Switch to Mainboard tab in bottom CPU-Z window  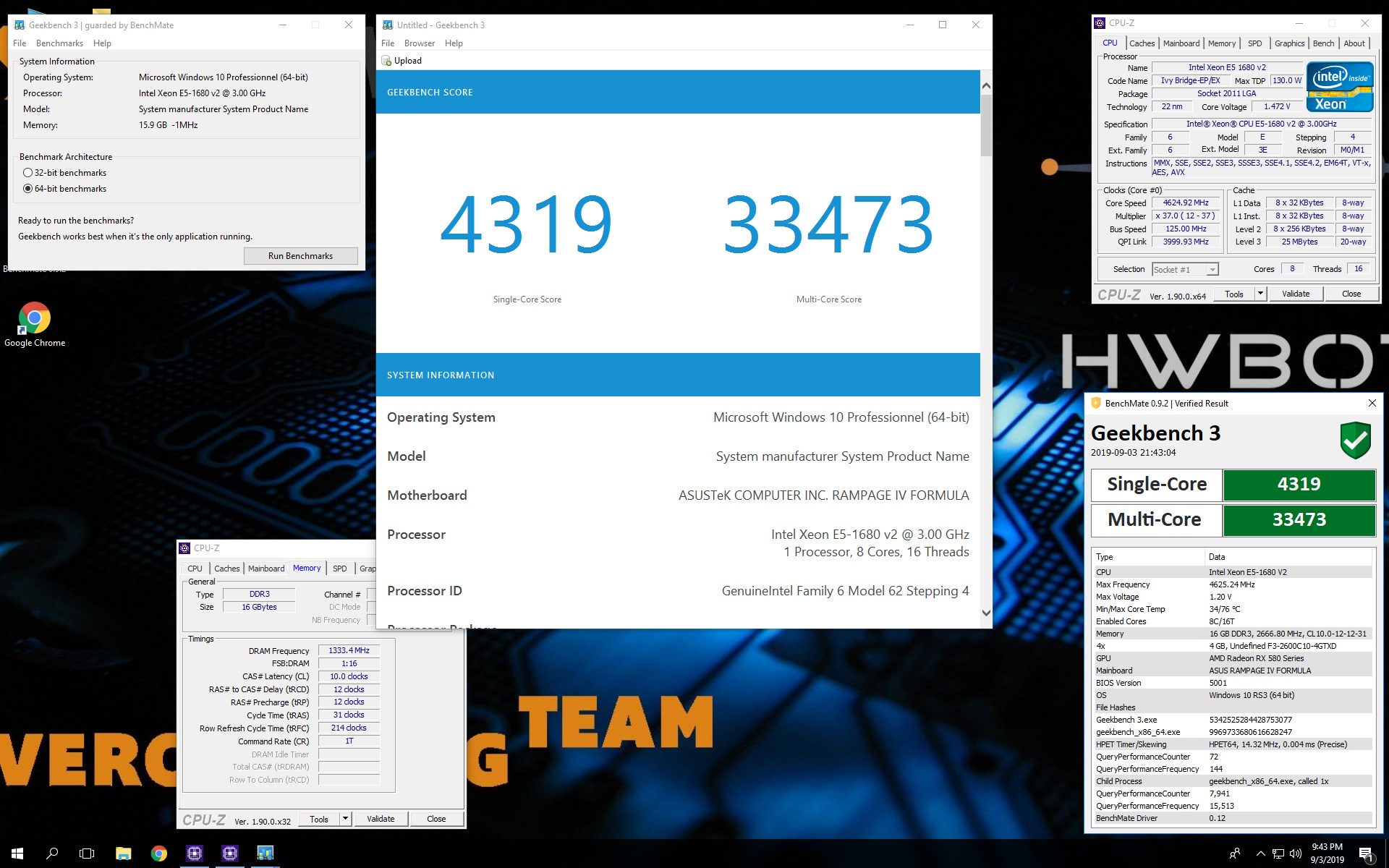[x=266, y=569]
